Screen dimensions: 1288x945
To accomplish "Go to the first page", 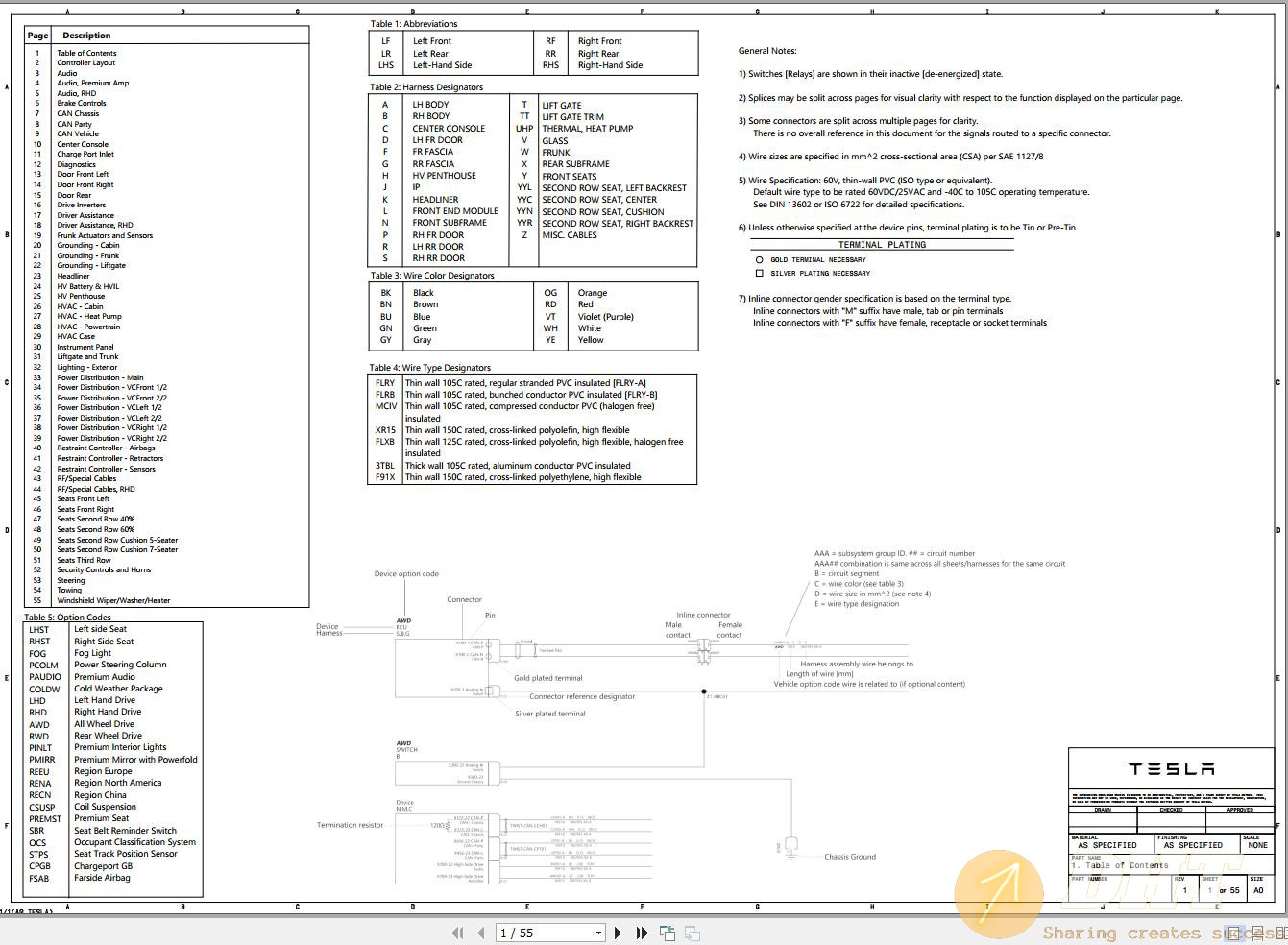I will (457, 933).
